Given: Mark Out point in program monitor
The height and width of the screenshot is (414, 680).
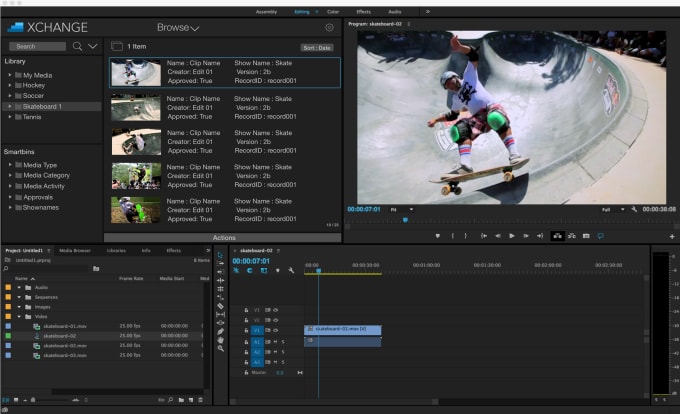Looking at the screenshot, I should coord(466,236).
